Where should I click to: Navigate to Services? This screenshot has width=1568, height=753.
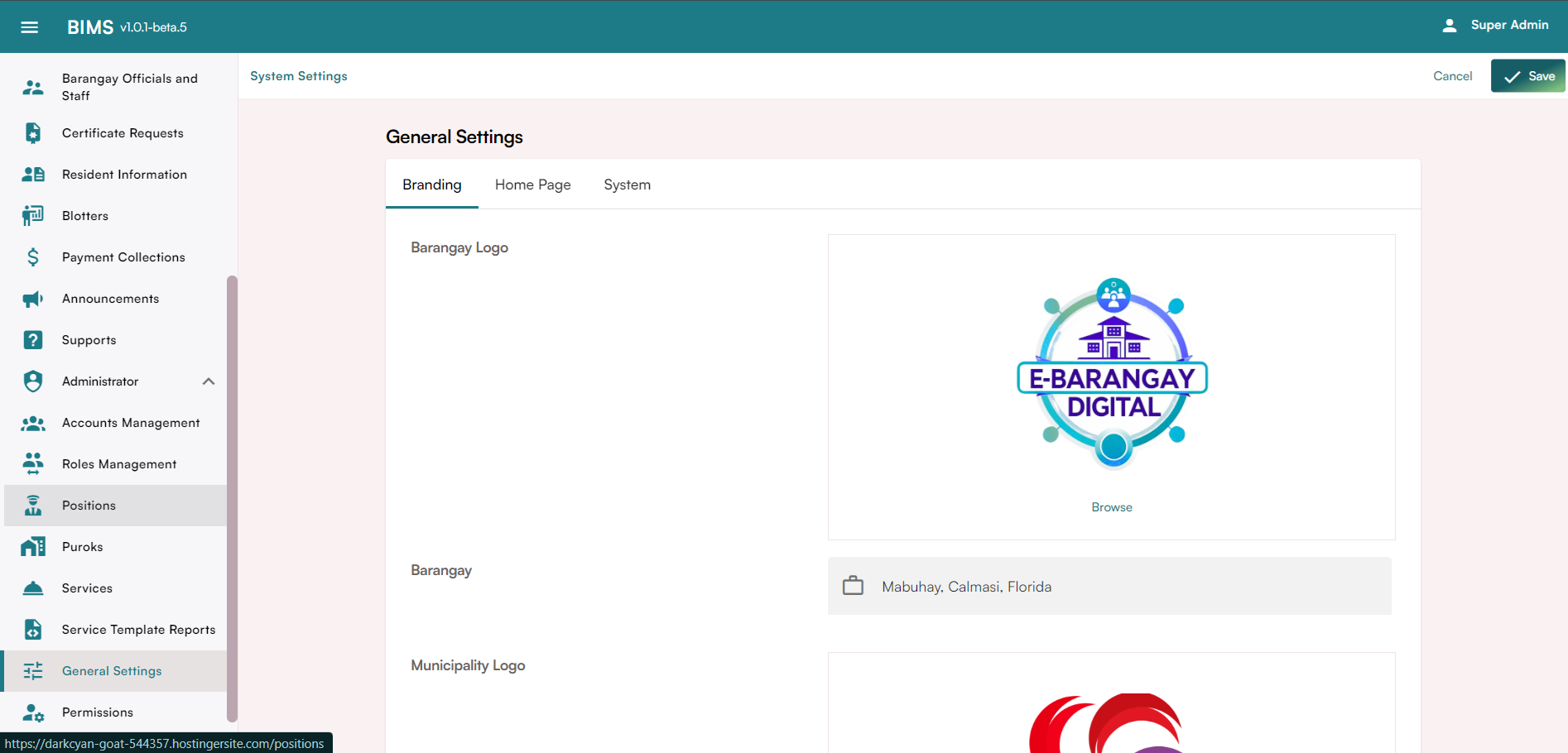(115, 588)
